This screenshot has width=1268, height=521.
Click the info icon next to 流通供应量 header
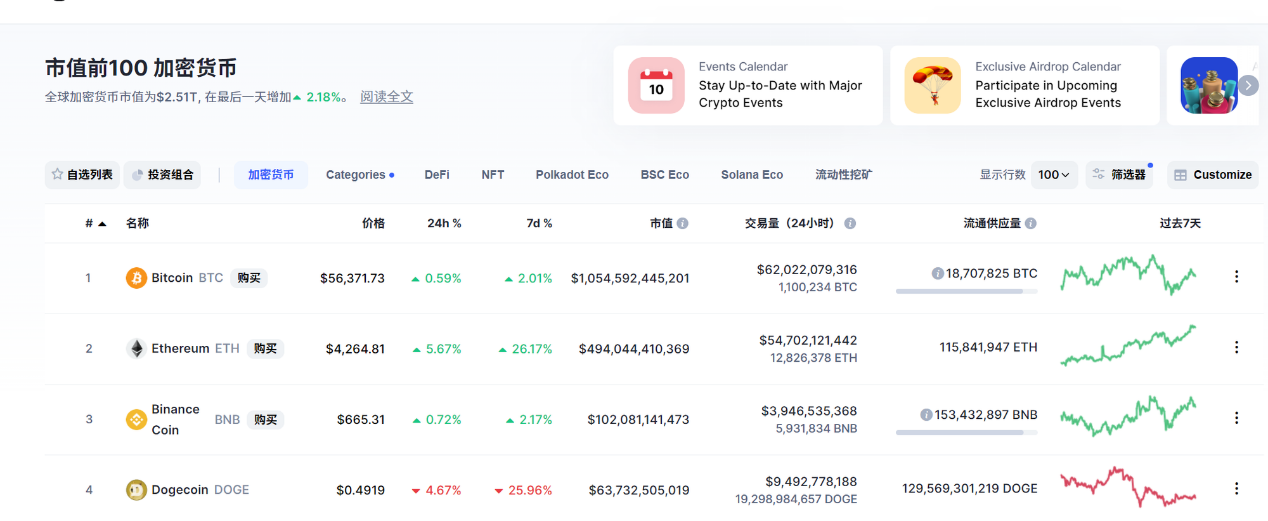coord(1031,224)
